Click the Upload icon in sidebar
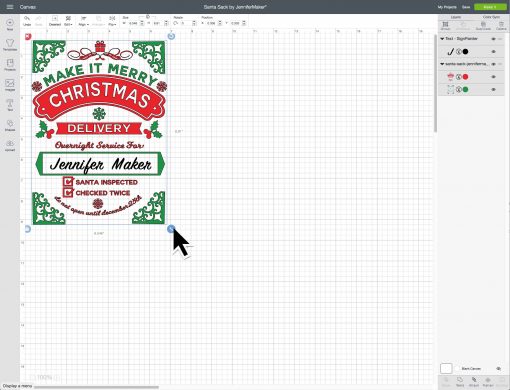Screen dimensions: 510x390 pos(10,145)
